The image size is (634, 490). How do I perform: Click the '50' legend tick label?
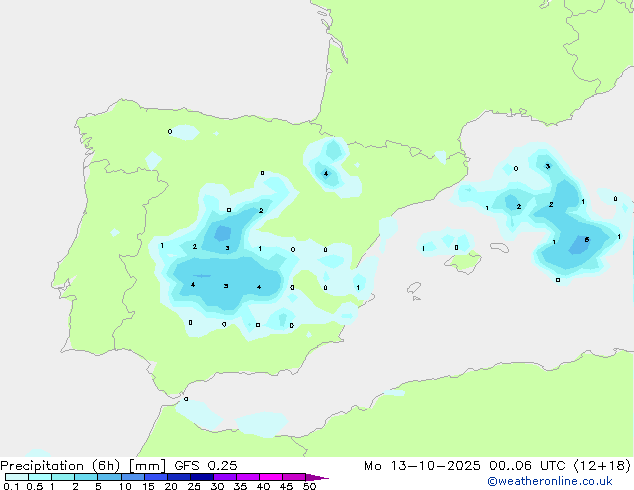(x=310, y=486)
